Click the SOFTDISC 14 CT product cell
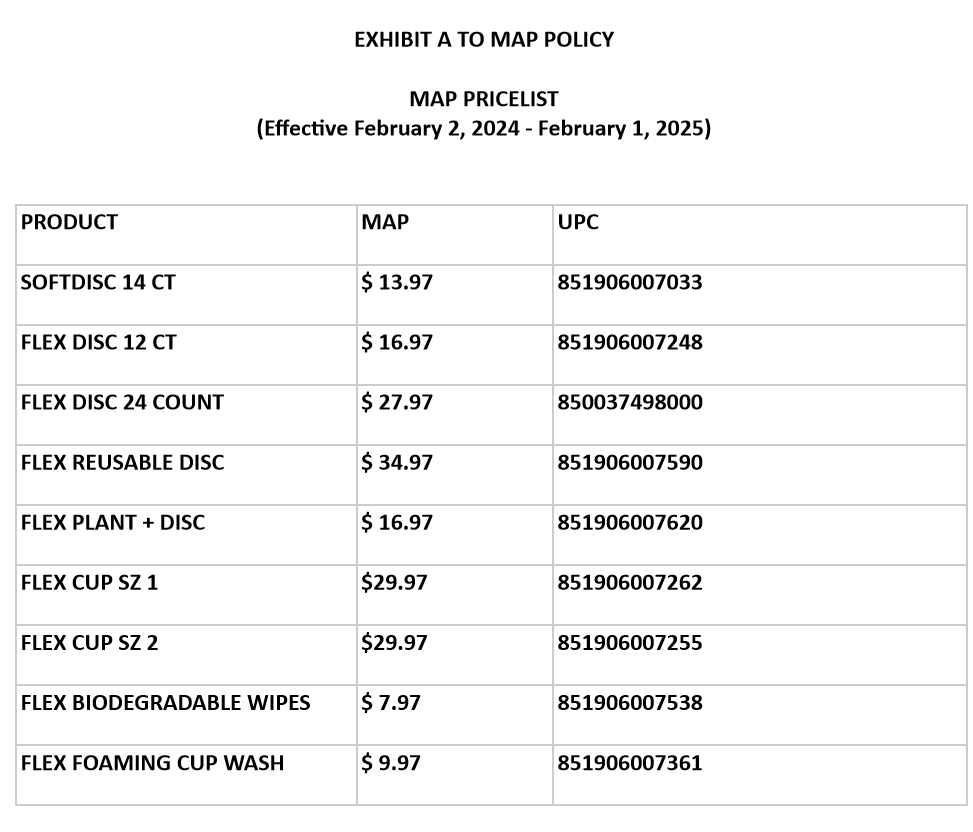973x832 pixels. point(98,282)
